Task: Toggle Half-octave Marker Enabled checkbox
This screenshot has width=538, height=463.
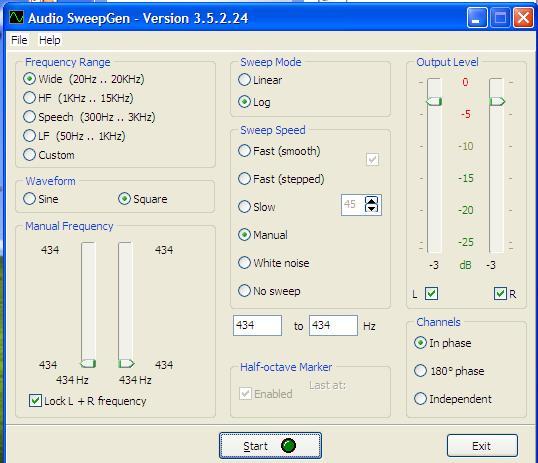Action: click(266, 394)
